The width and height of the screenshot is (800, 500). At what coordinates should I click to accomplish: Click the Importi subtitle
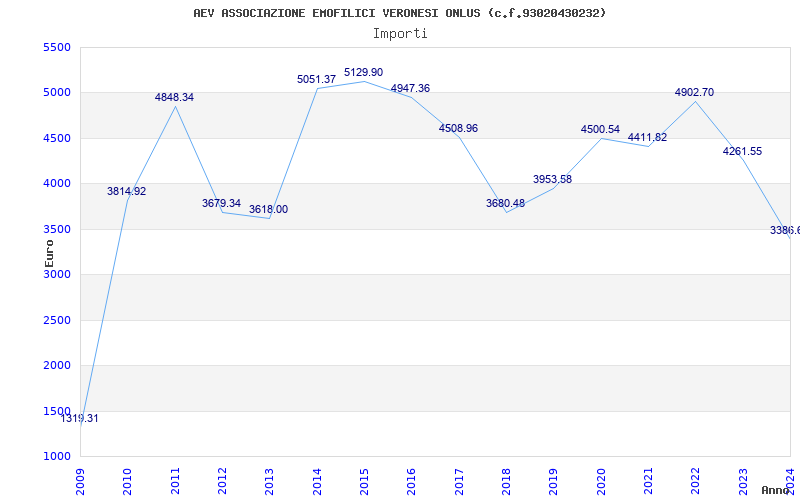400,34
